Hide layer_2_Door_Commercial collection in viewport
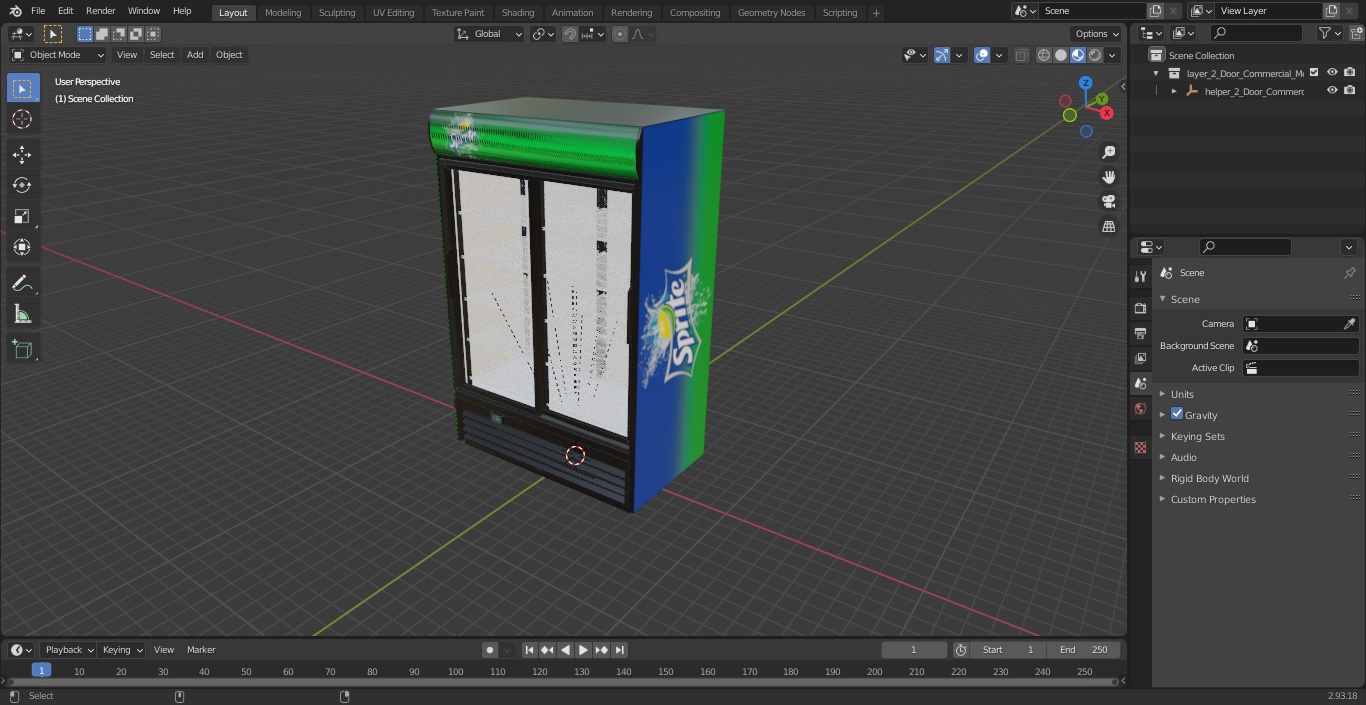 point(1332,73)
